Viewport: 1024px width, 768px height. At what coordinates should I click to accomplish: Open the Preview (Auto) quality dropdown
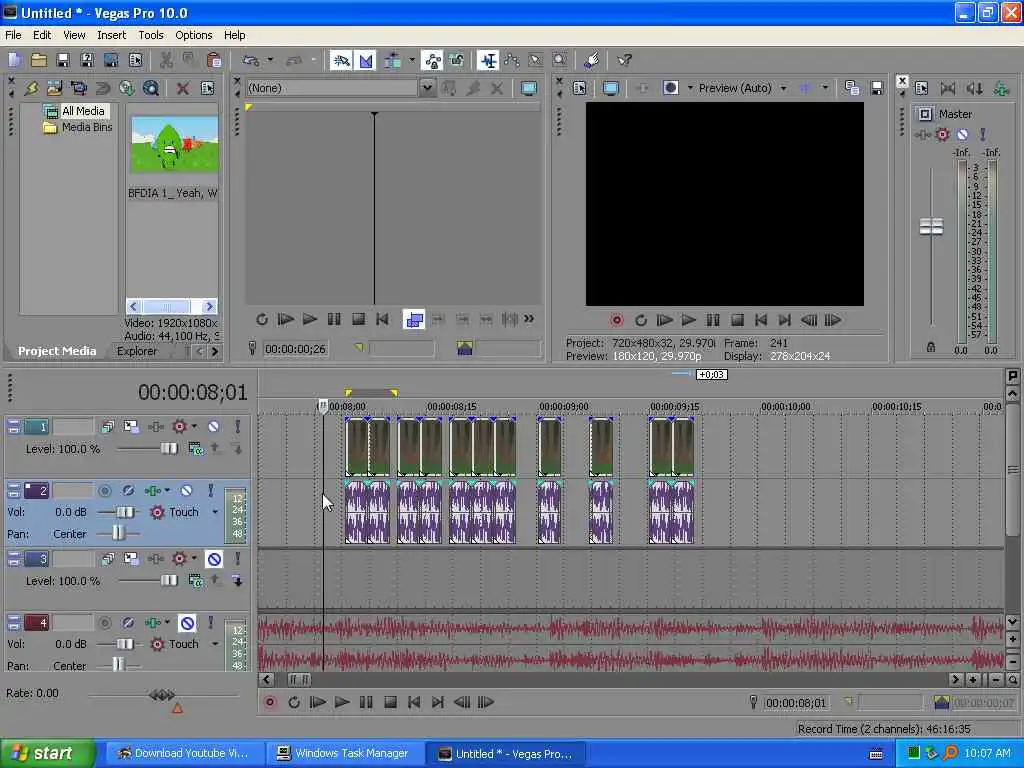(x=783, y=88)
